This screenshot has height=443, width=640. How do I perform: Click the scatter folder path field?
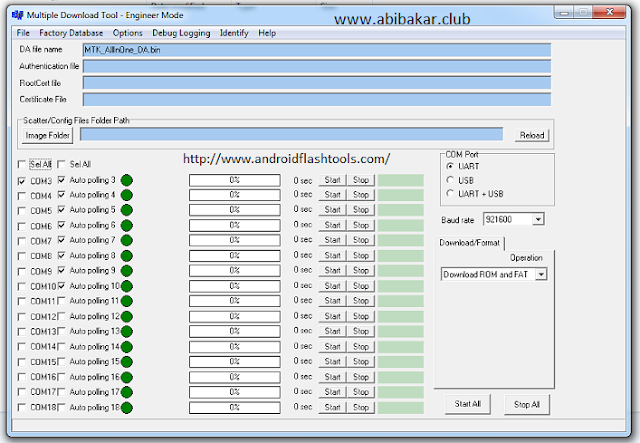pyautogui.click(x=291, y=134)
